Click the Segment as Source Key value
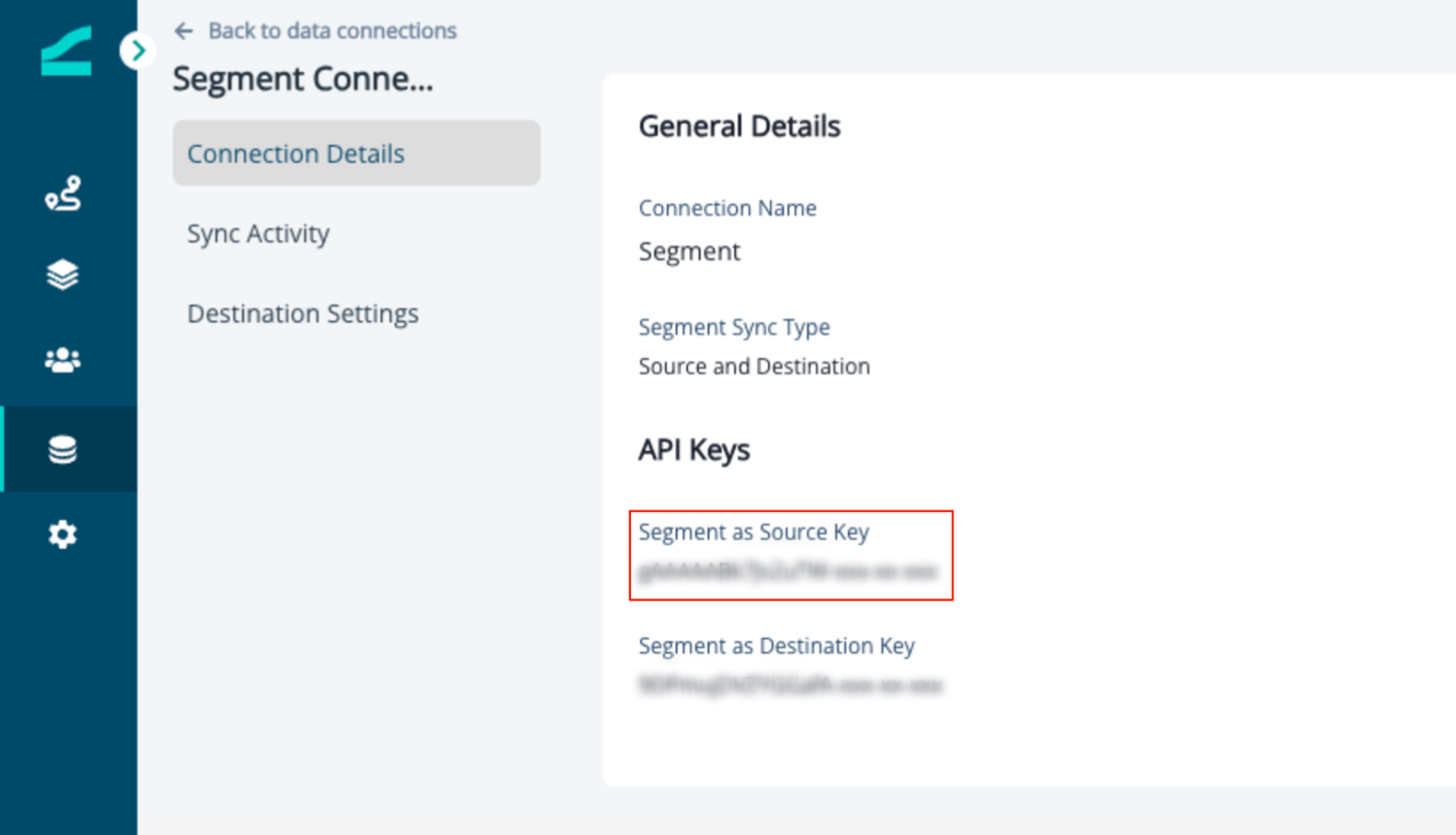 click(787, 572)
